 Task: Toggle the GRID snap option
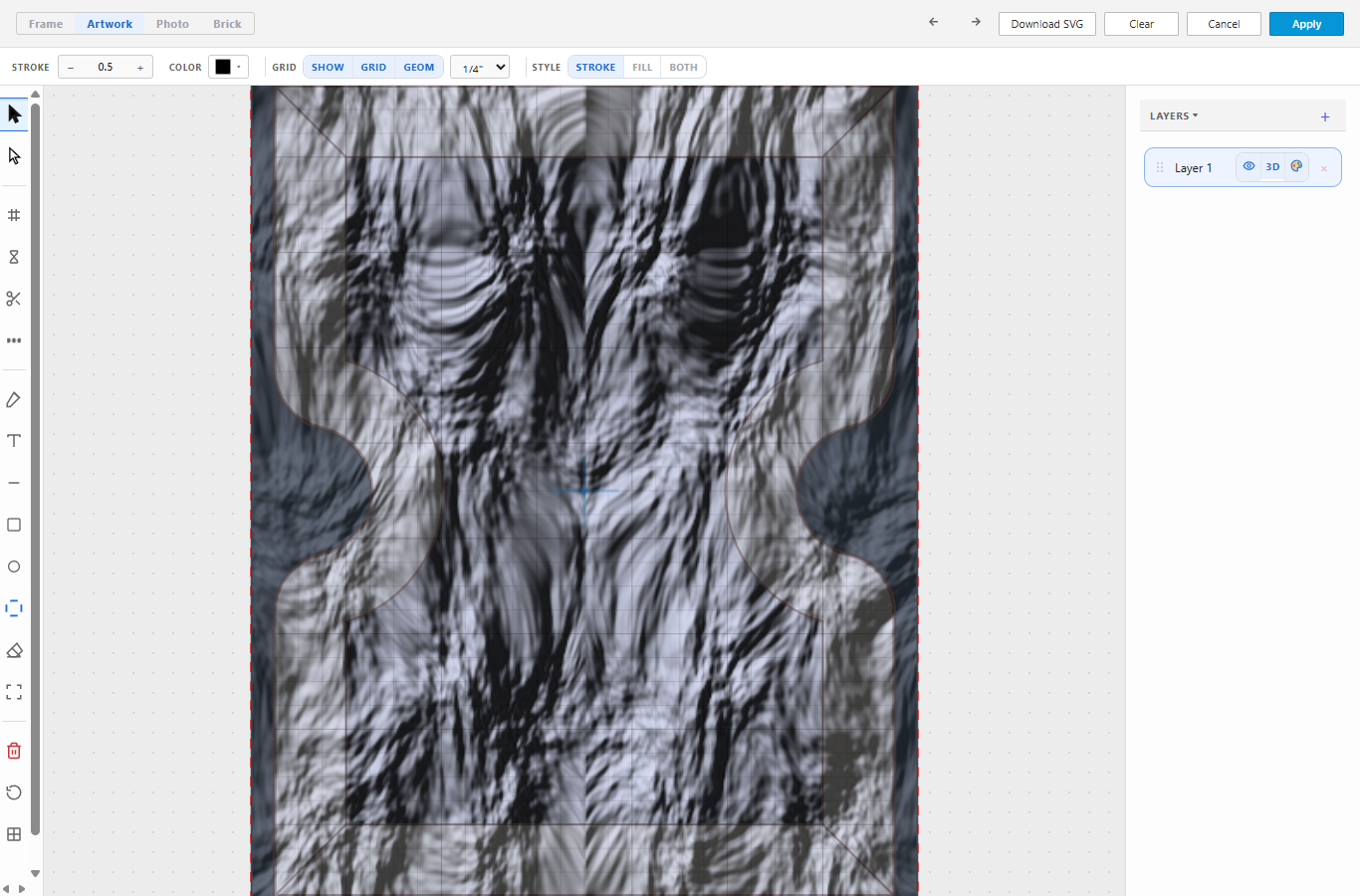pos(373,67)
